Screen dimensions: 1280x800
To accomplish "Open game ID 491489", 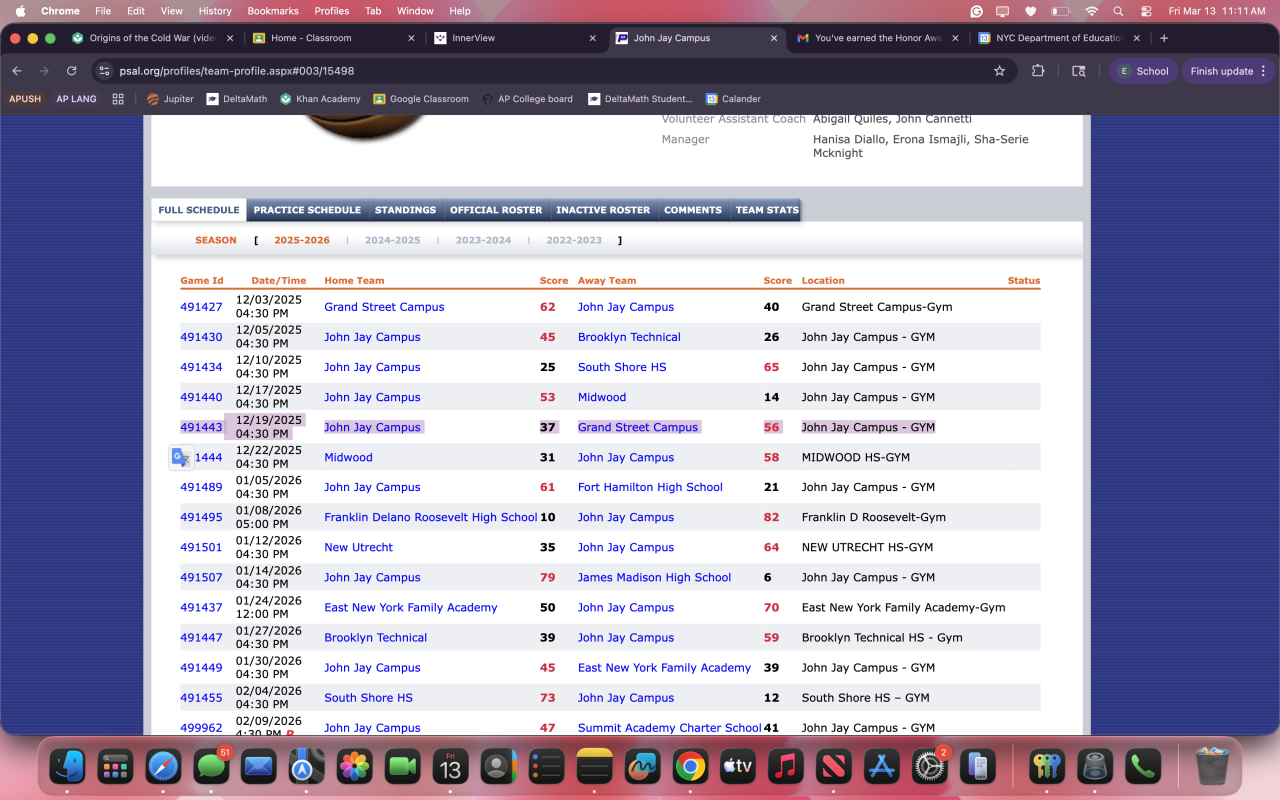I will [x=201, y=487].
